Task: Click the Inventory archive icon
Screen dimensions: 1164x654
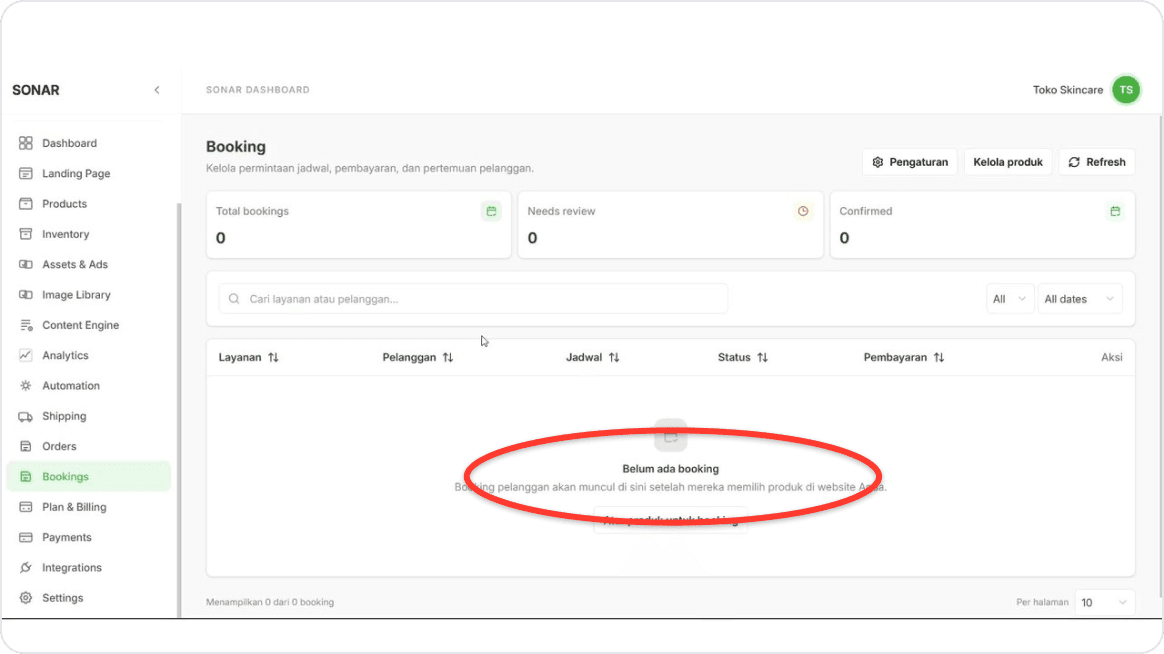Action: [x=25, y=234]
